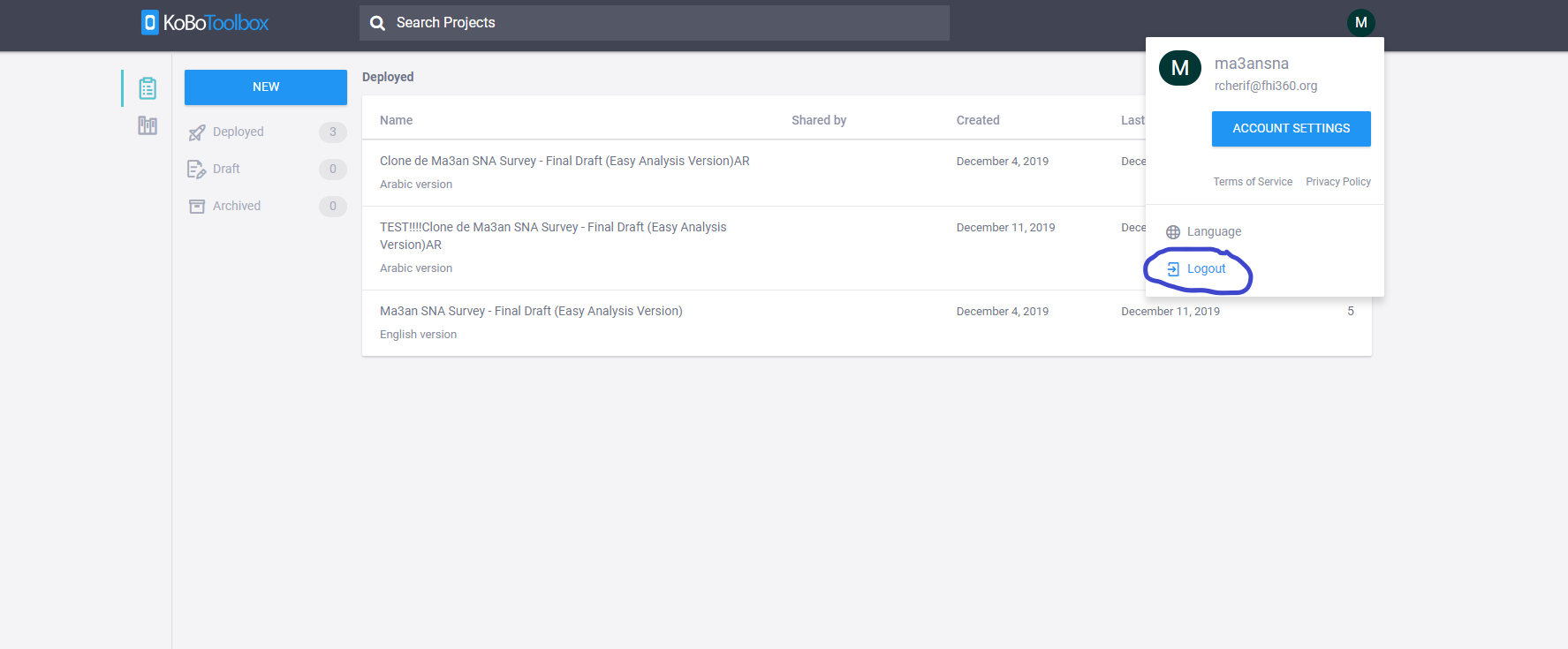Click the KoBoToolbox logo
The image size is (1568, 649).
point(205,23)
